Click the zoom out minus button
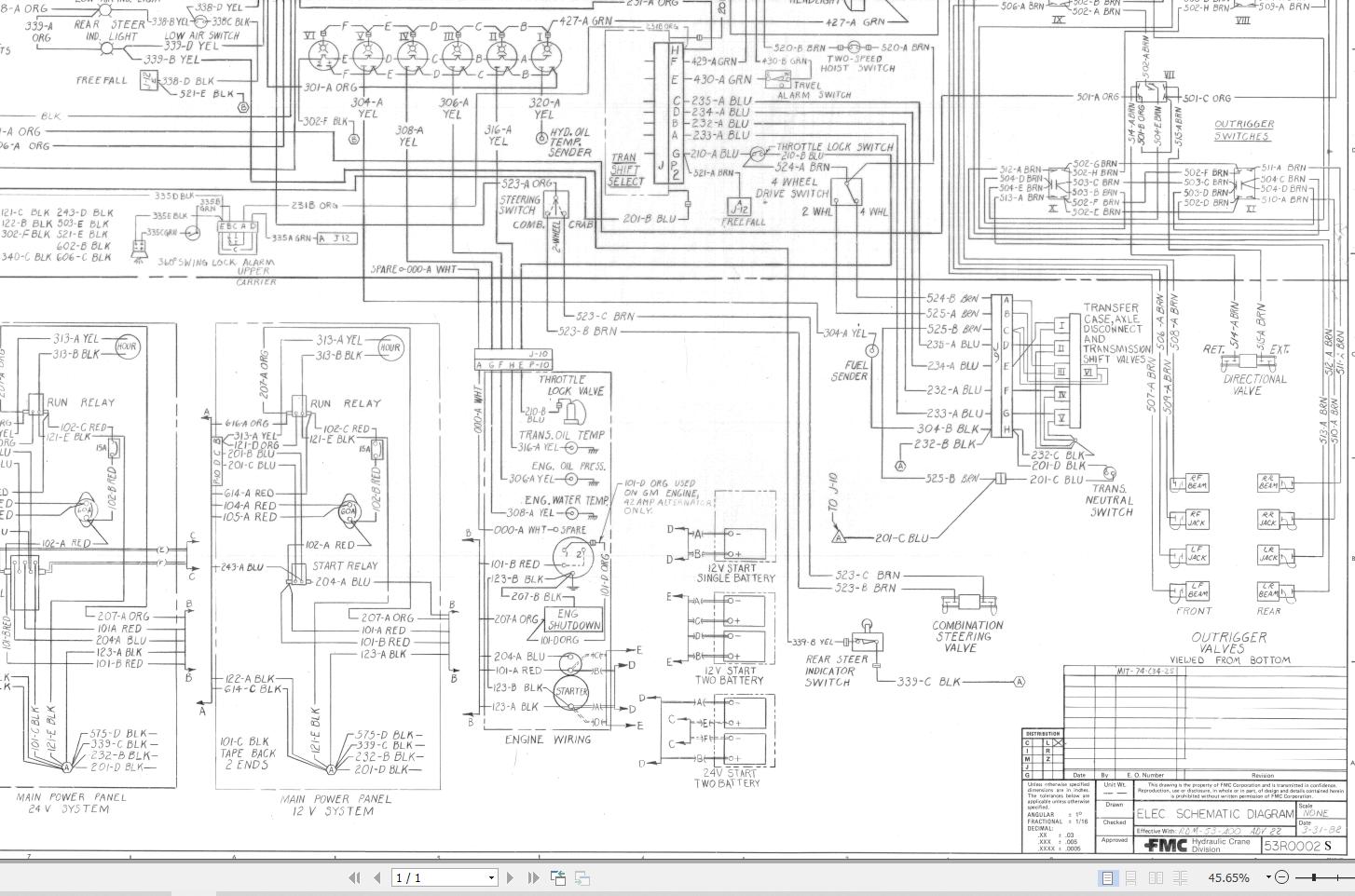The image size is (1355, 896). (1281, 877)
